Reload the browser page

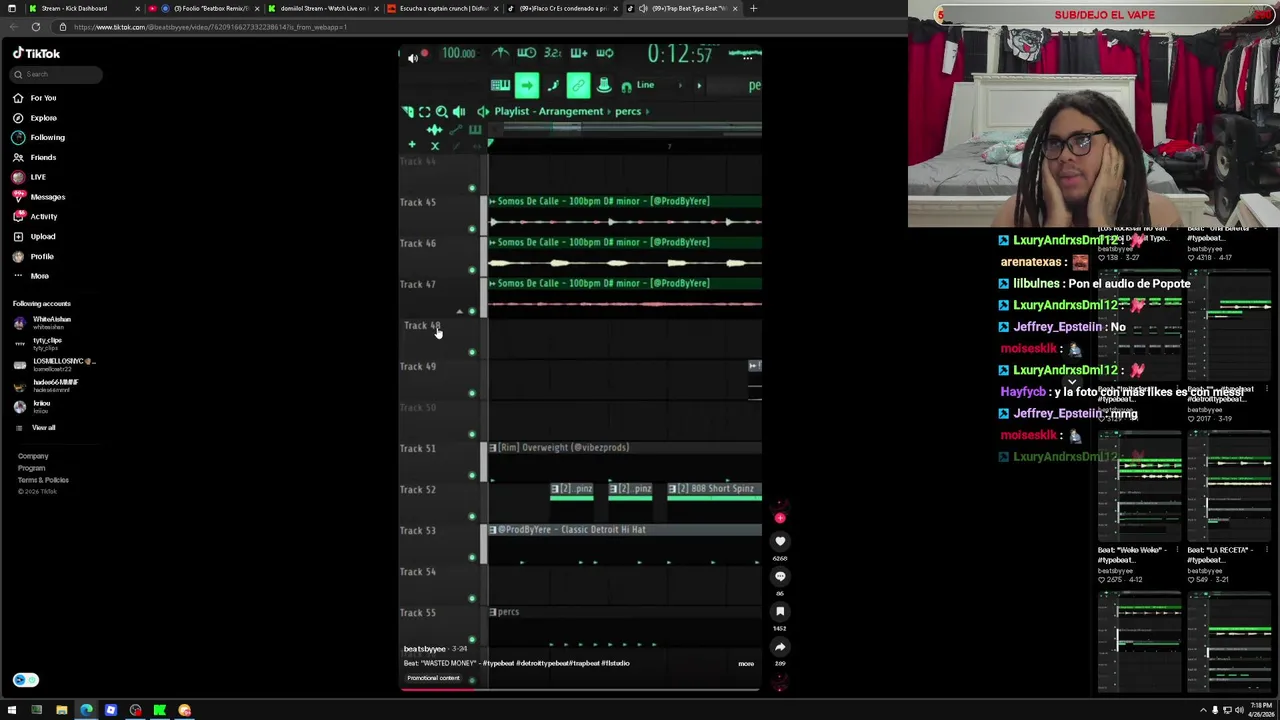pos(35,27)
